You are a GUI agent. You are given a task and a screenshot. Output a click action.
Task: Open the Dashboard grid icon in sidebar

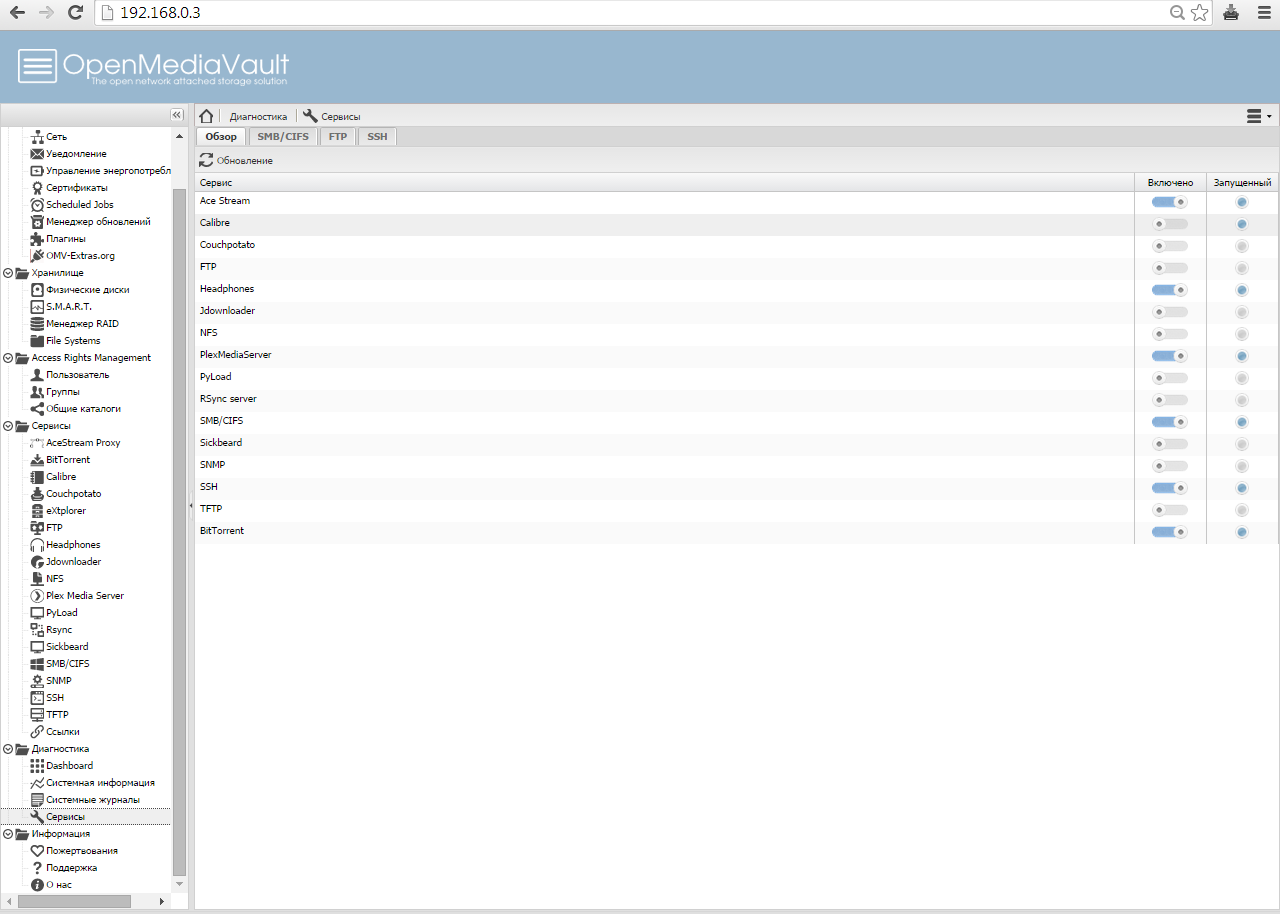[x=37, y=766]
